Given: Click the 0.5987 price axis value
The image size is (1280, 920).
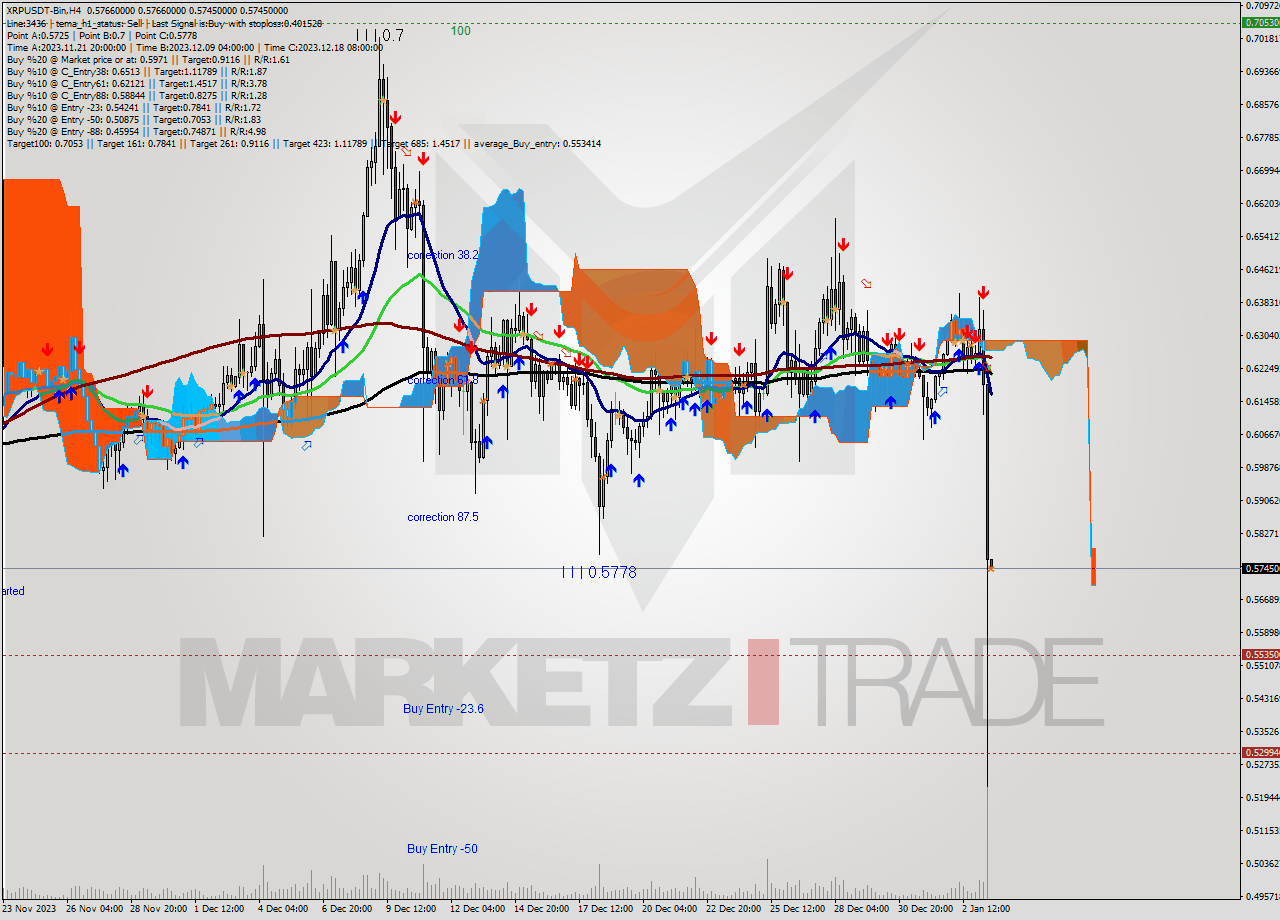Looking at the screenshot, I should (x=1263, y=467).
